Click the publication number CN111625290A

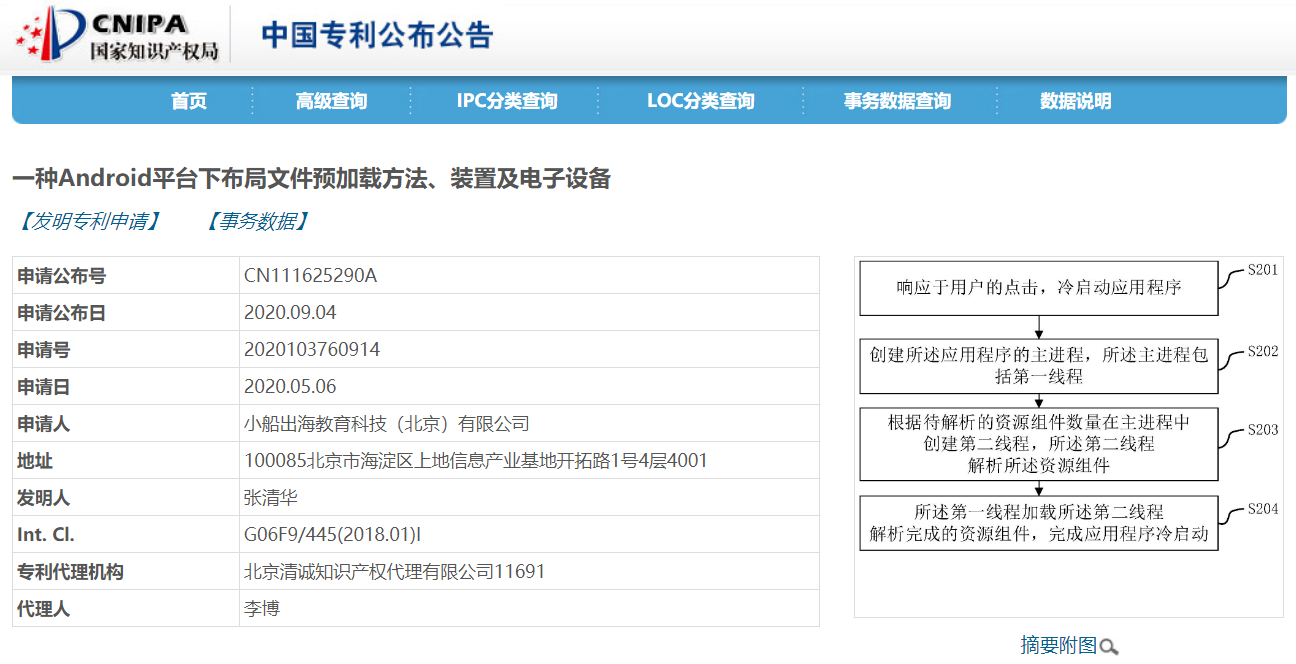310,276
